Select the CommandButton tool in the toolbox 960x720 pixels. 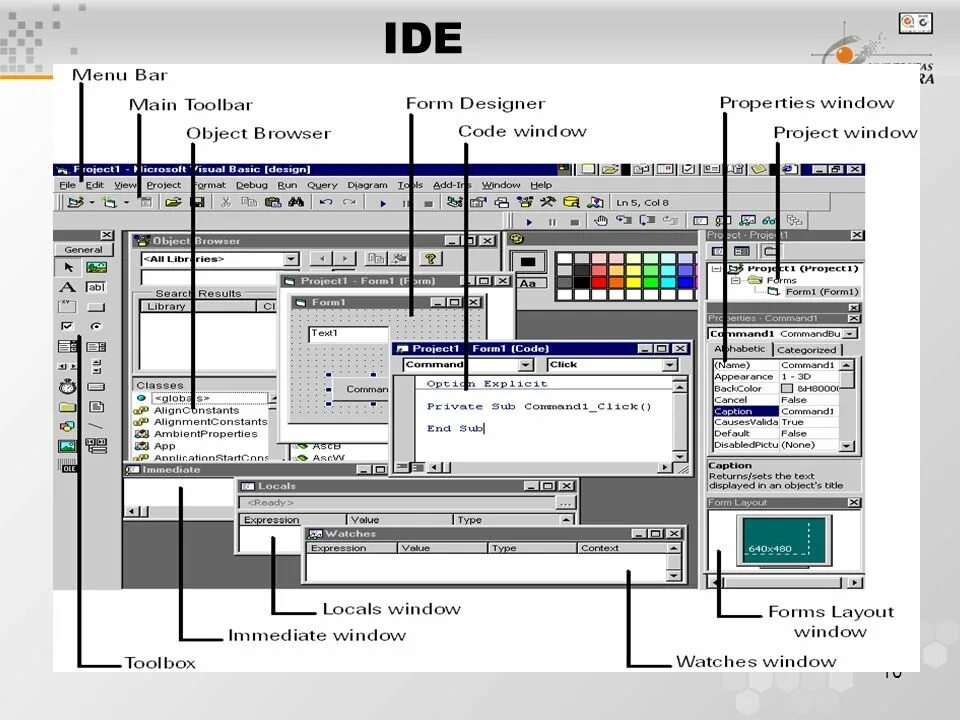tap(96, 306)
